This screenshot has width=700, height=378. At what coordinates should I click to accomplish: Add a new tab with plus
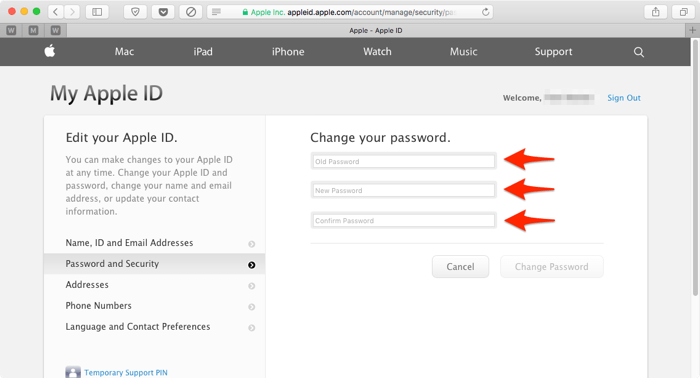click(692, 30)
